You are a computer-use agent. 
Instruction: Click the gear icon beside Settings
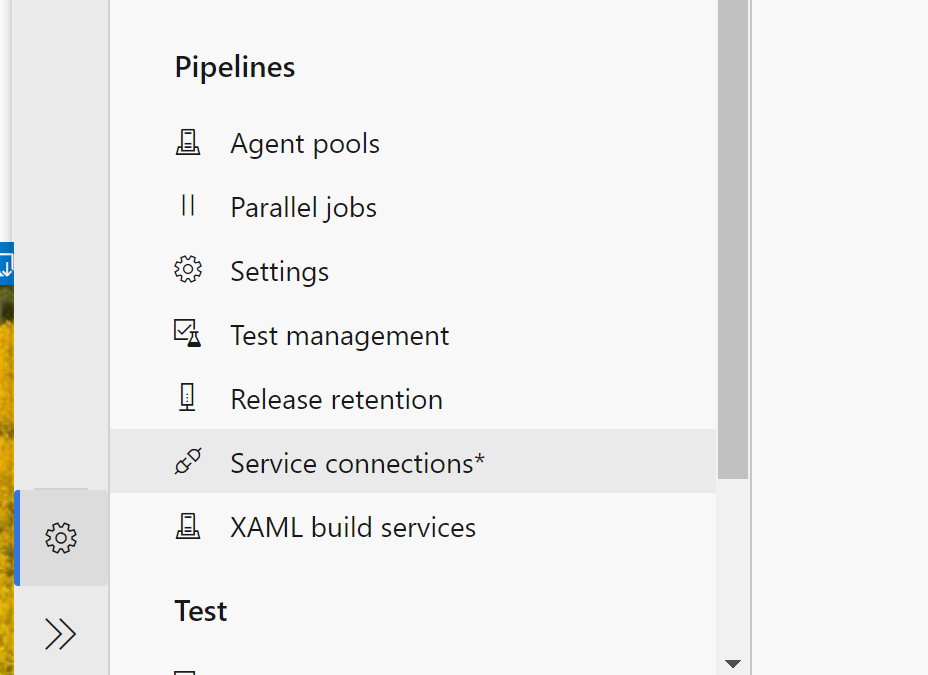point(188,270)
